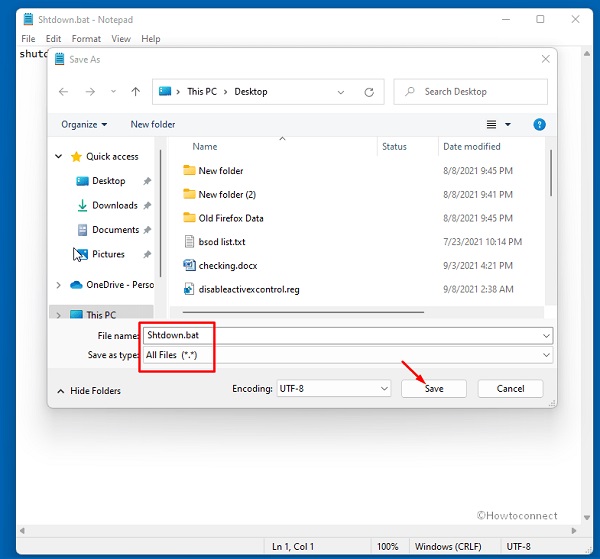Sort files by Status column
The height and width of the screenshot is (559, 600).
coord(394,147)
